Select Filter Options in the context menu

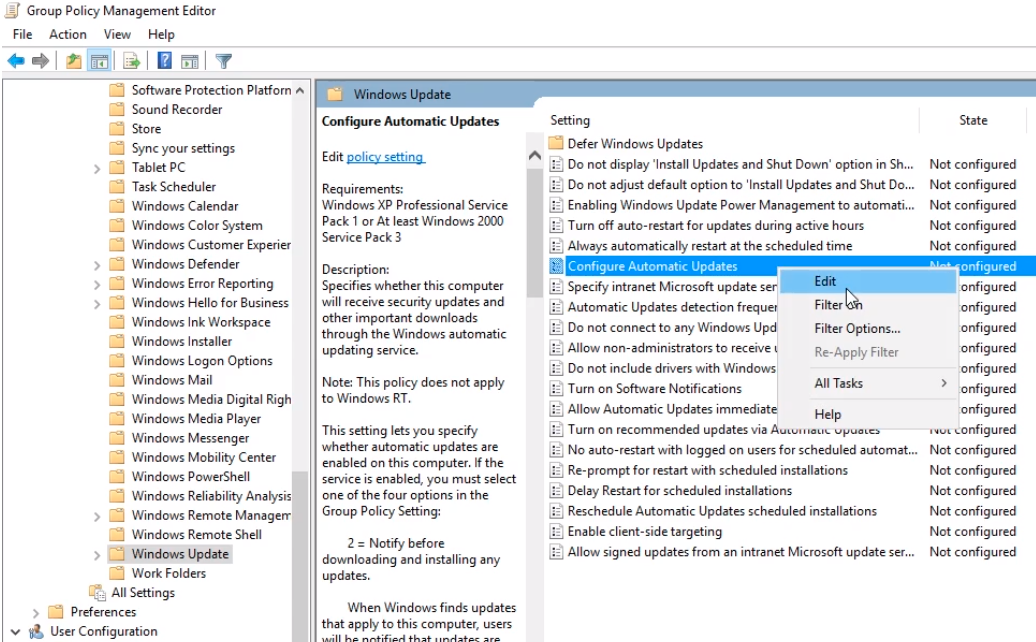click(x=857, y=328)
